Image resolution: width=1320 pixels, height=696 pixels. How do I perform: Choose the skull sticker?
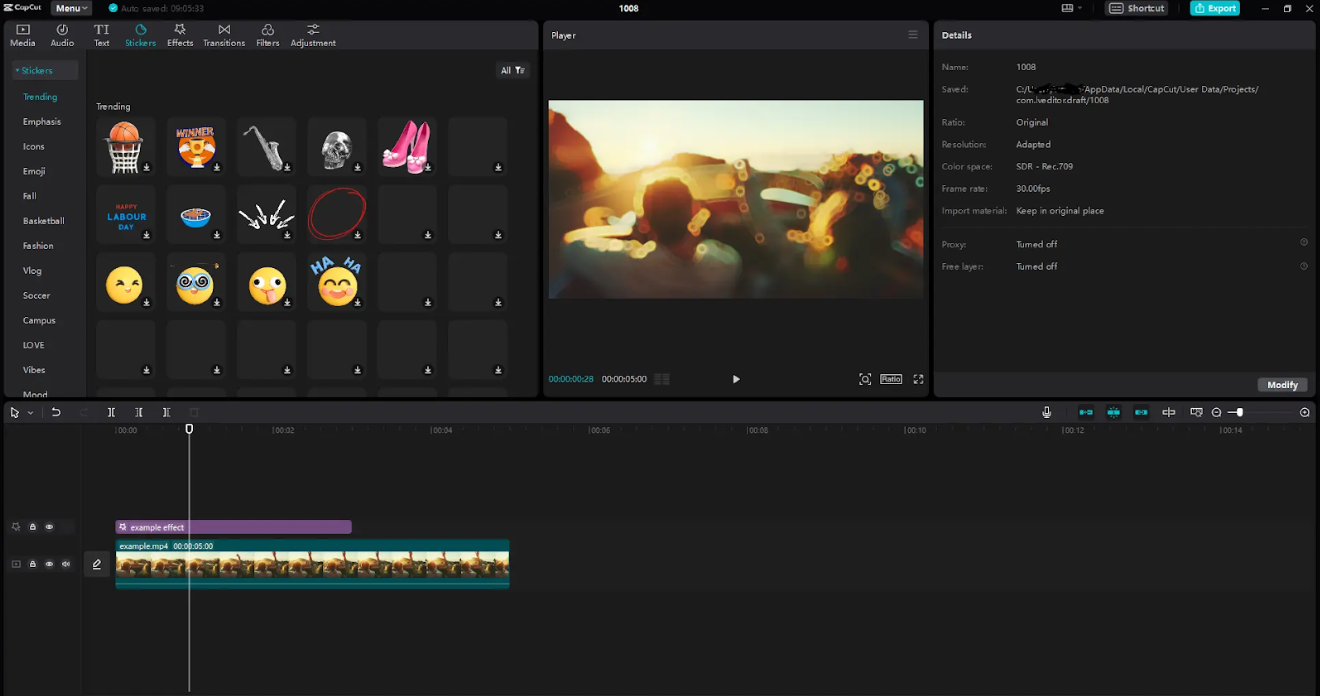[337, 146]
